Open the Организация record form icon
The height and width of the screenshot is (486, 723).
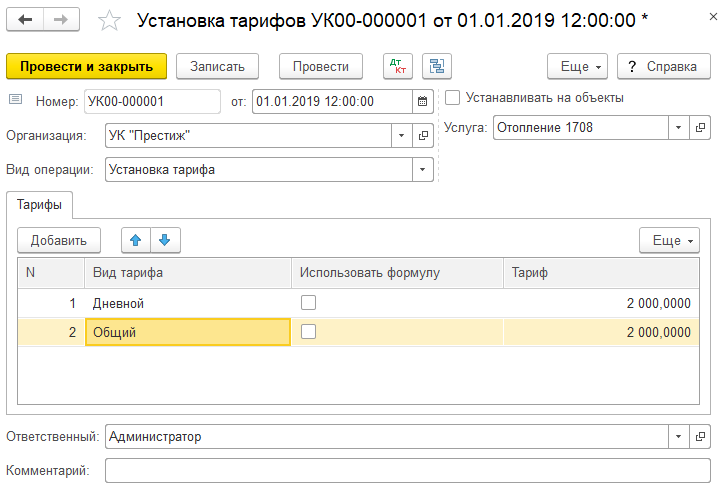[423, 135]
